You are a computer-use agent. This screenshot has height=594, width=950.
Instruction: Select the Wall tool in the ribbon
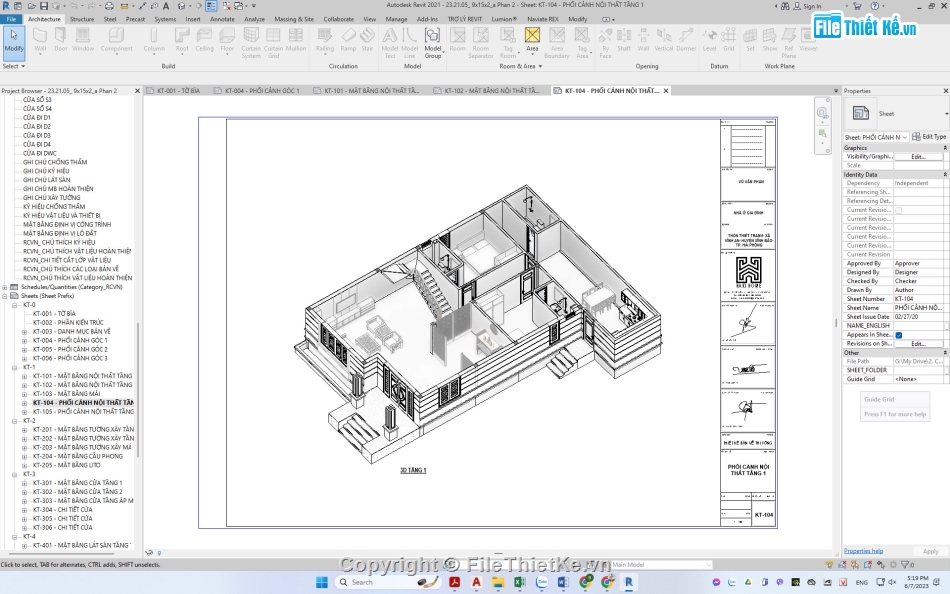pyautogui.click(x=40, y=41)
